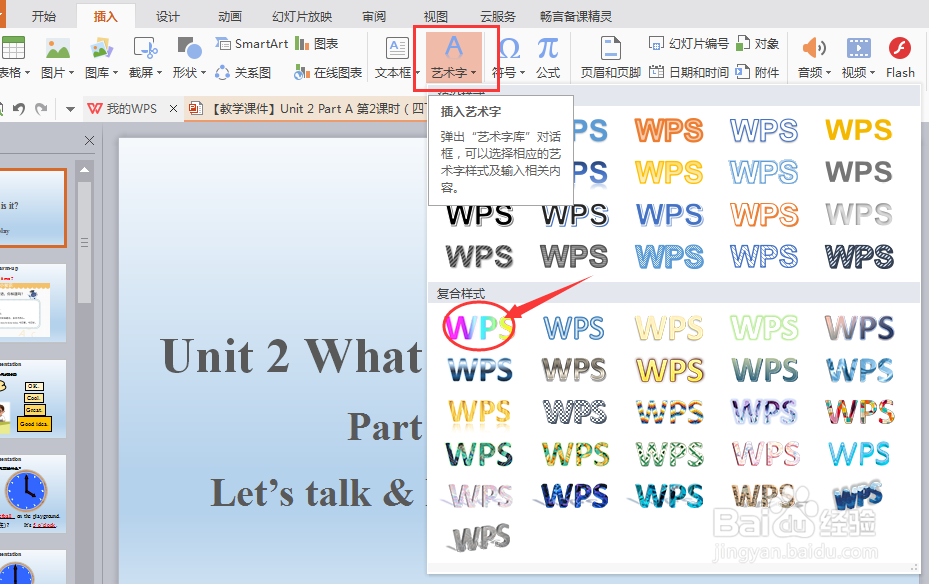Switch to the 设计 tab
This screenshot has height=584, width=929.
(168, 16)
